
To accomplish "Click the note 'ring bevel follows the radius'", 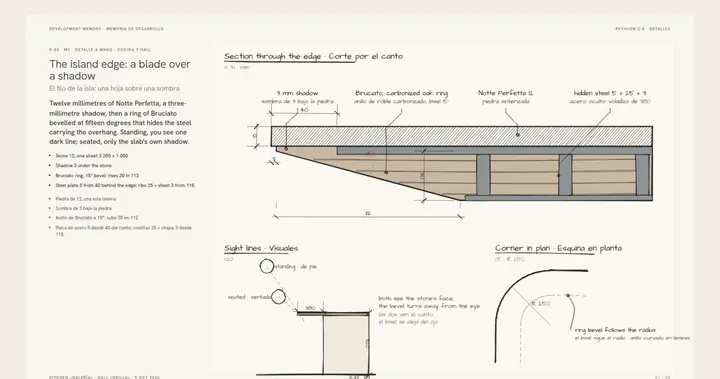I will [x=615, y=330].
